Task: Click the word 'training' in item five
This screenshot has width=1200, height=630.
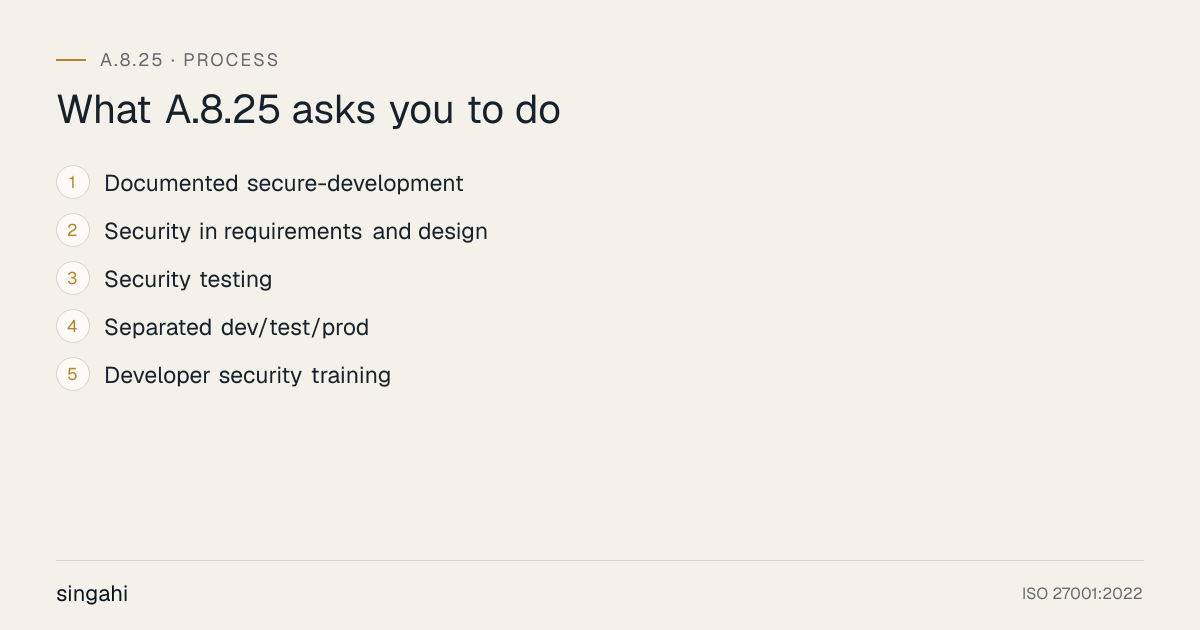Action: 351,376
